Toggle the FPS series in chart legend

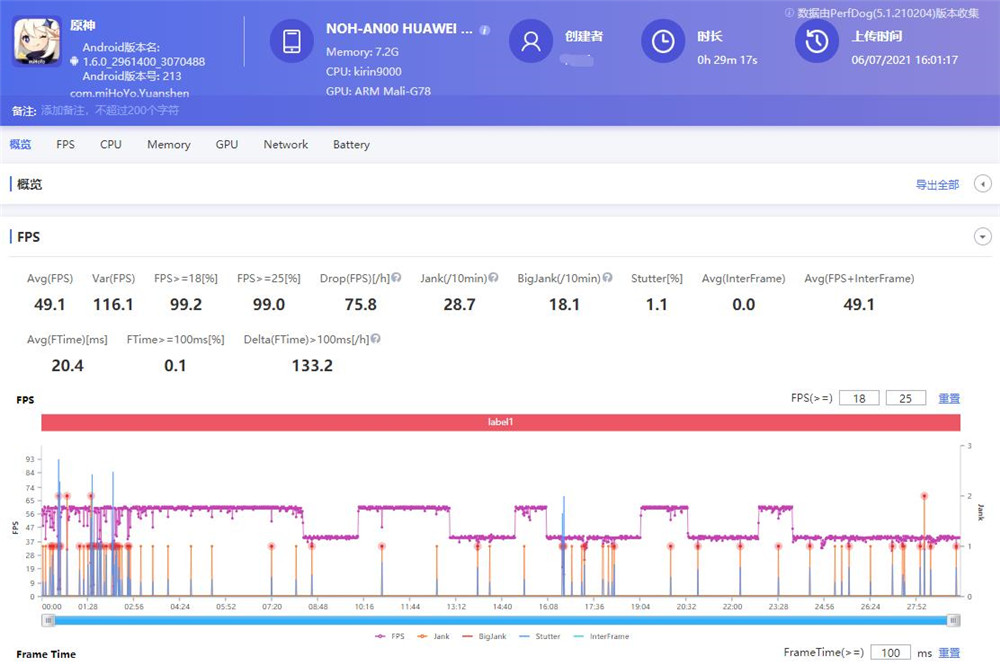(x=390, y=636)
